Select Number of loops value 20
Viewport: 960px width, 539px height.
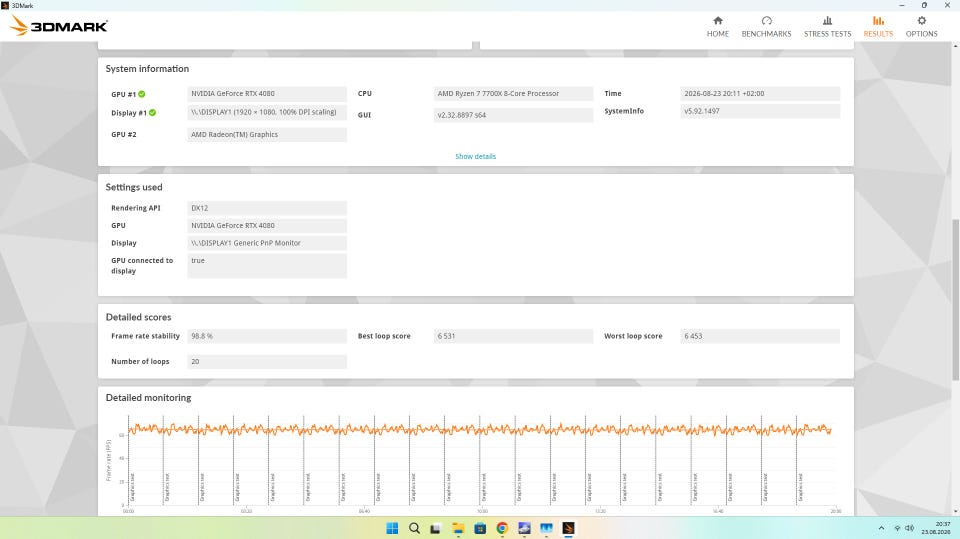point(267,361)
